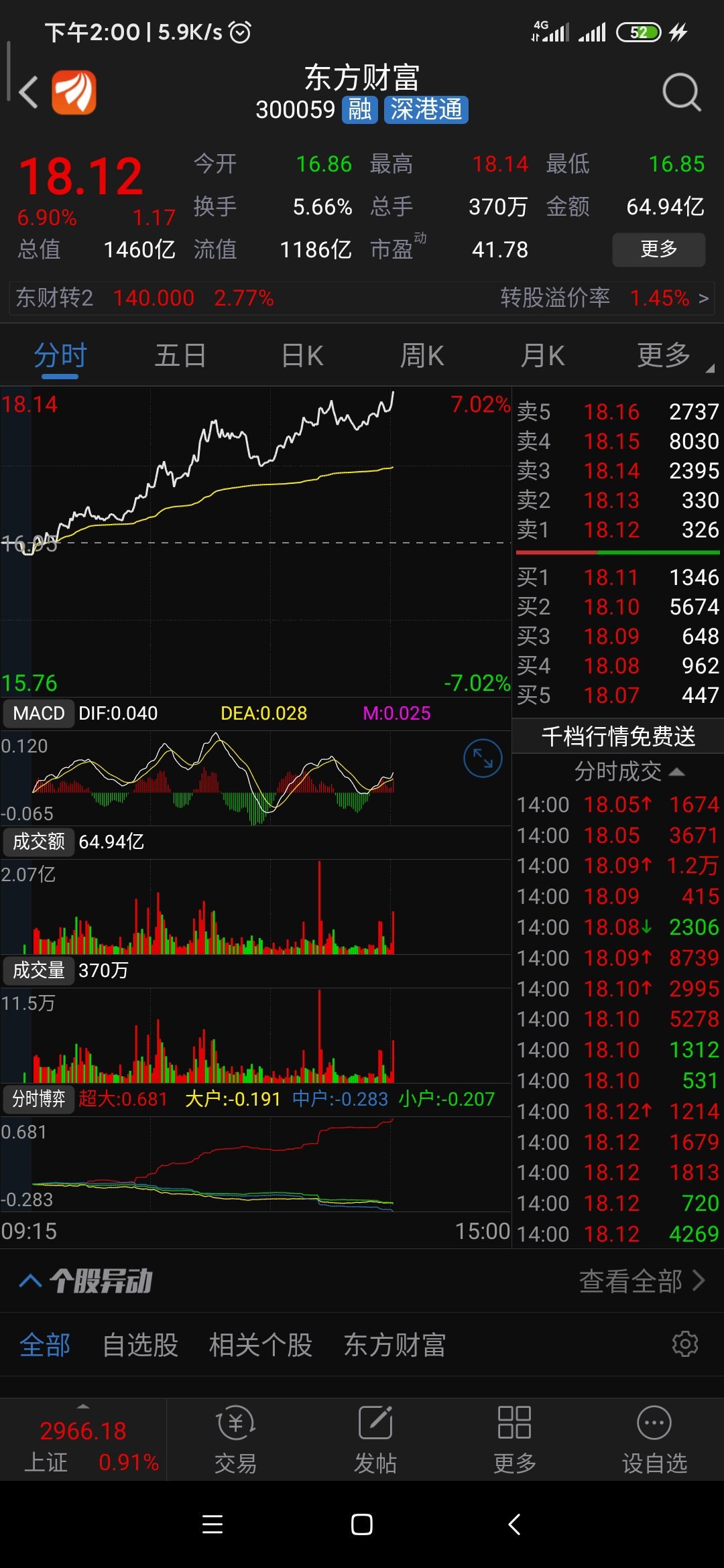Tap the 深港通 badge

pyautogui.click(x=426, y=109)
